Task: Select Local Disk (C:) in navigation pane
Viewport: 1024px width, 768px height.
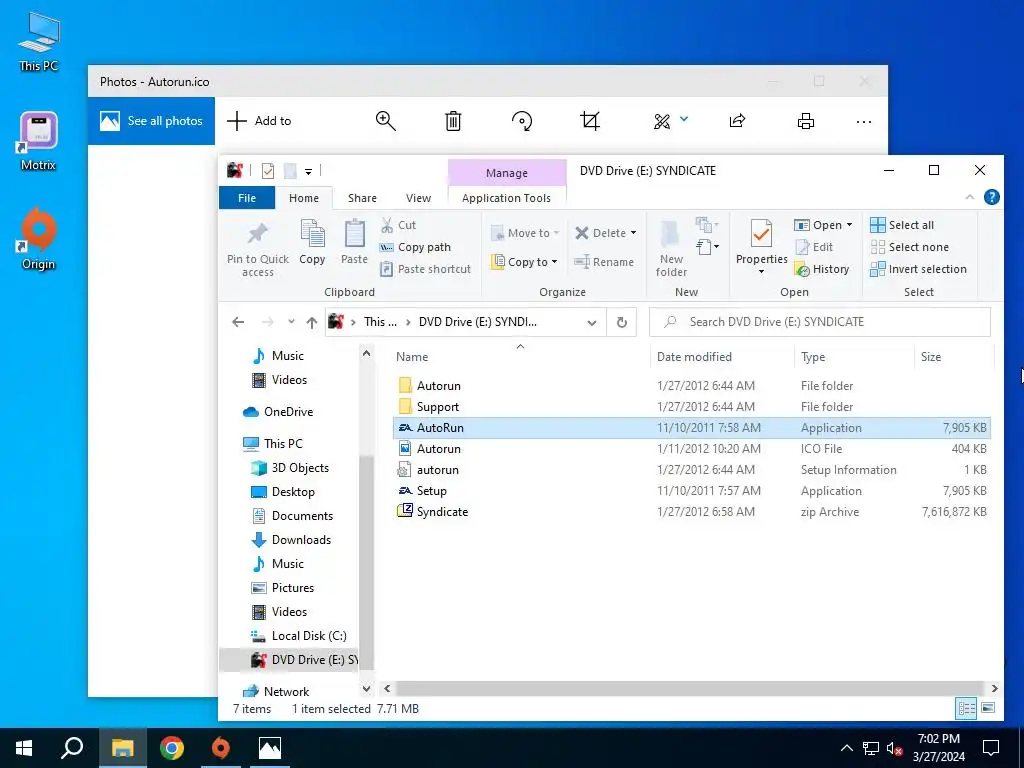Action: (308, 636)
